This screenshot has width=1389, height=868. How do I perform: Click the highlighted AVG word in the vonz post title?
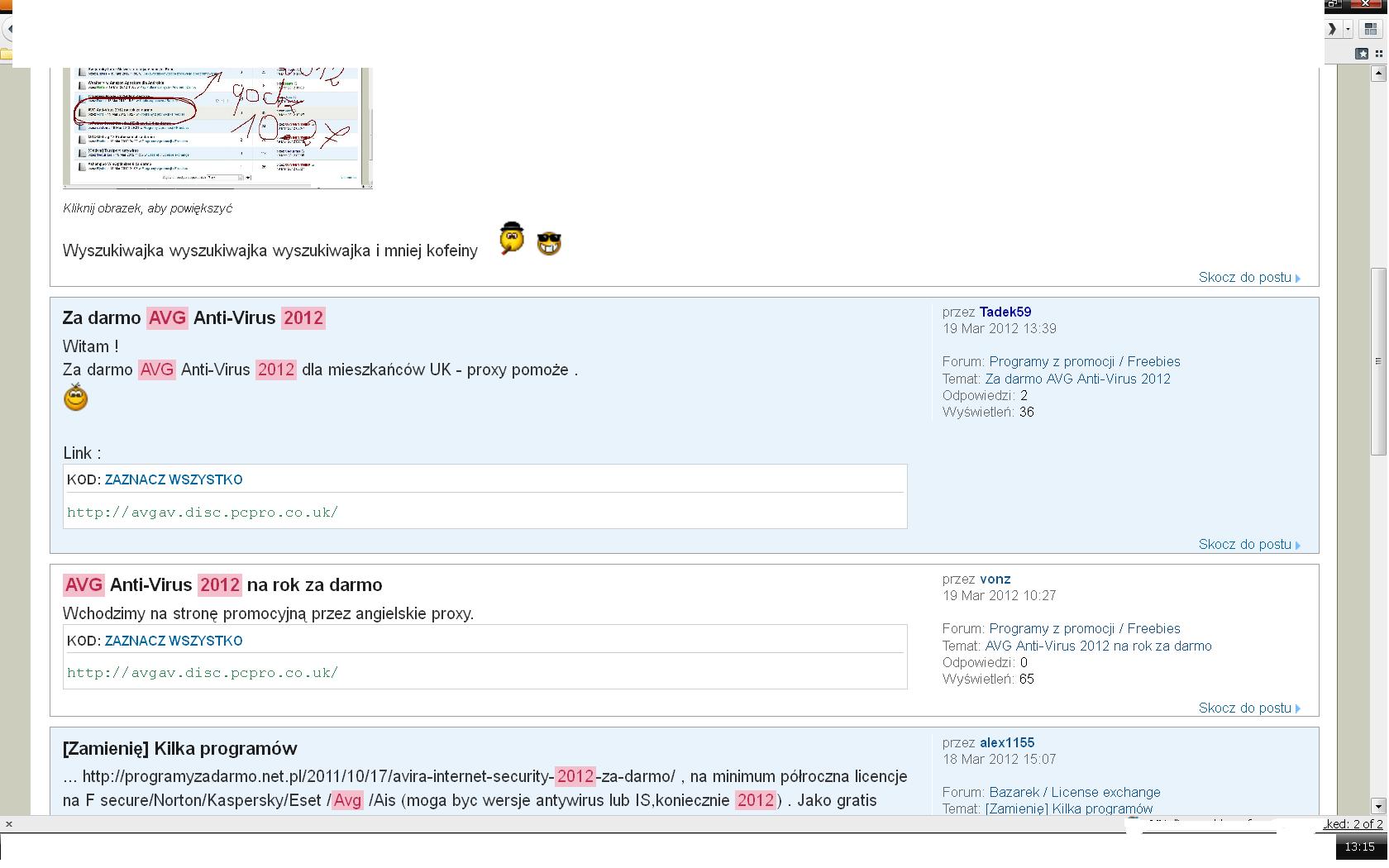click(84, 585)
